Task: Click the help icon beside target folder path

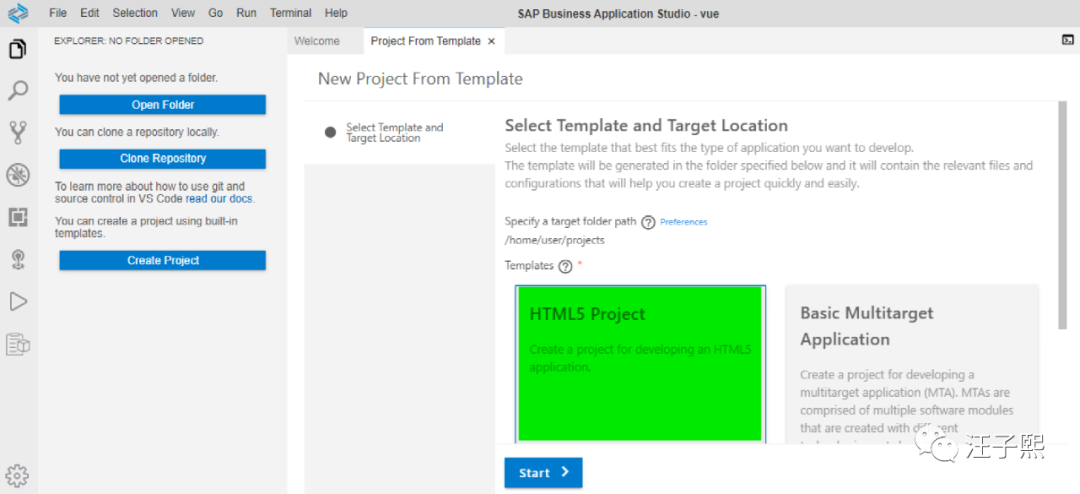Action: tap(648, 223)
